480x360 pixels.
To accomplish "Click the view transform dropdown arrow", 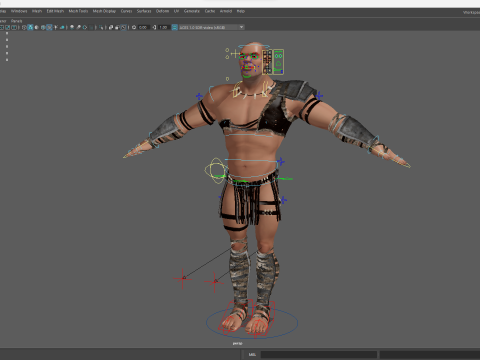I will pyautogui.click(x=241, y=27).
